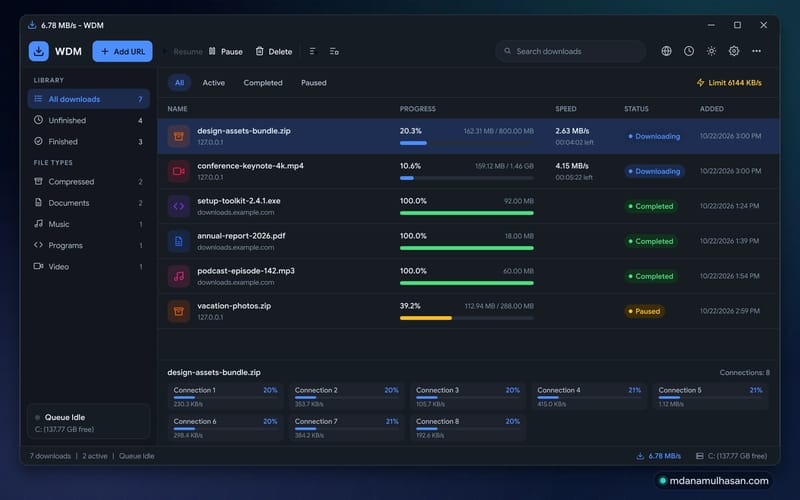Click Downloading status of conference-keynote-4k.mp4
This screenshot has height=500, width=800.
tap(654, 171)
